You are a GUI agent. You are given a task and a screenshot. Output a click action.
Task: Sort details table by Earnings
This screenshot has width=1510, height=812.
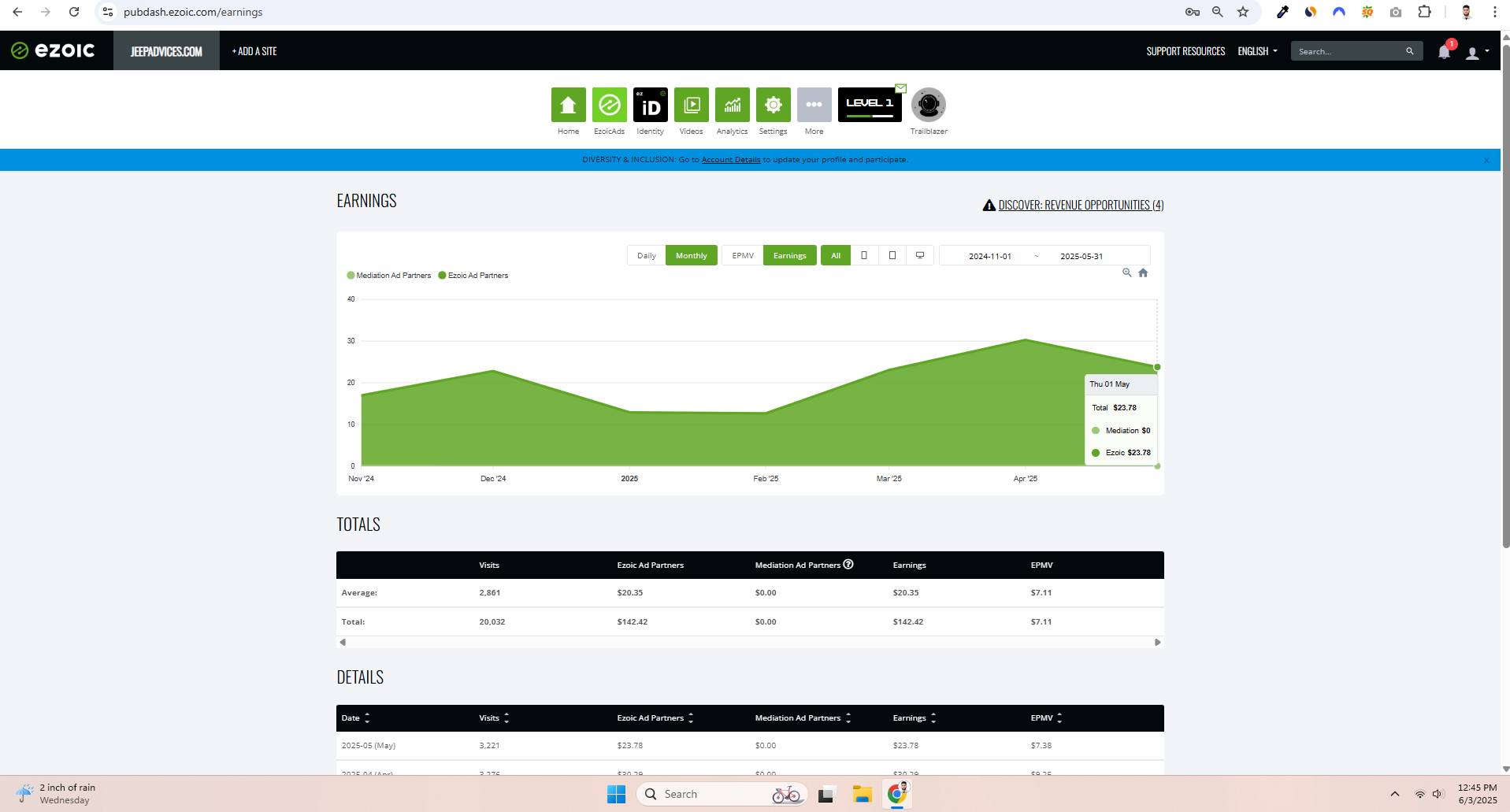coord(915,718)
